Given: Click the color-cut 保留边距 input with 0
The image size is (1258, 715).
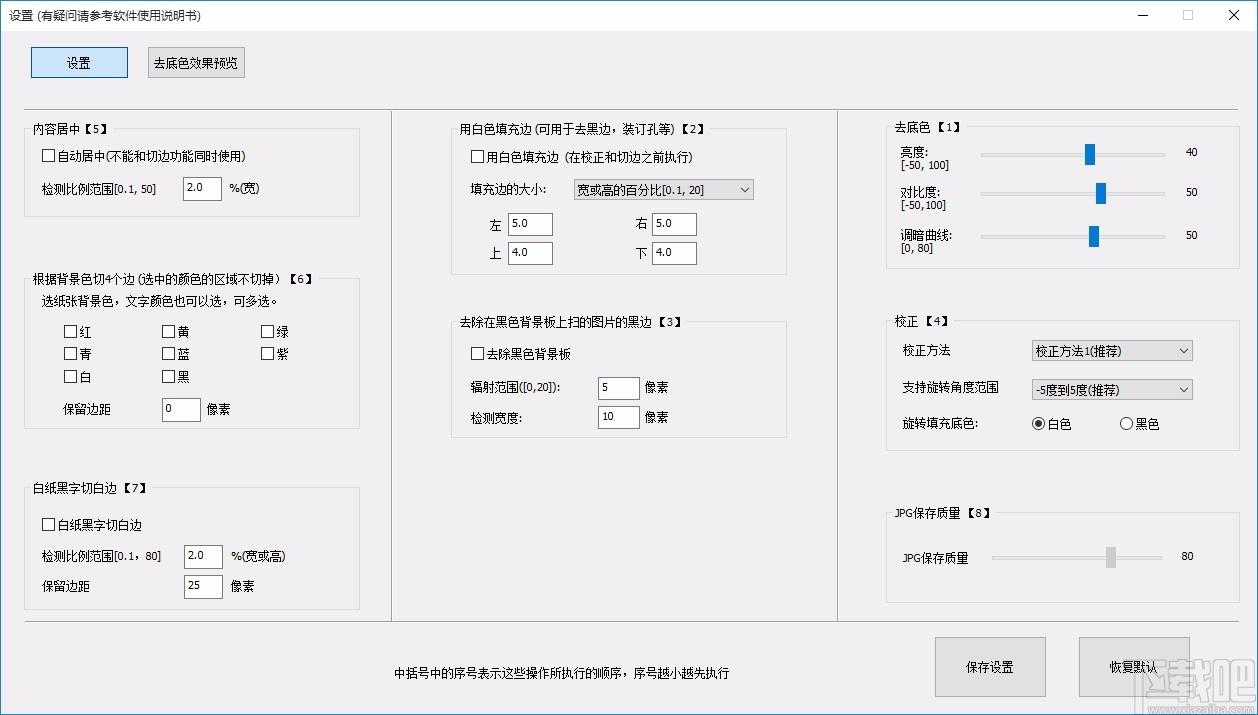Looking at the screenshot, I should [181, 409].
